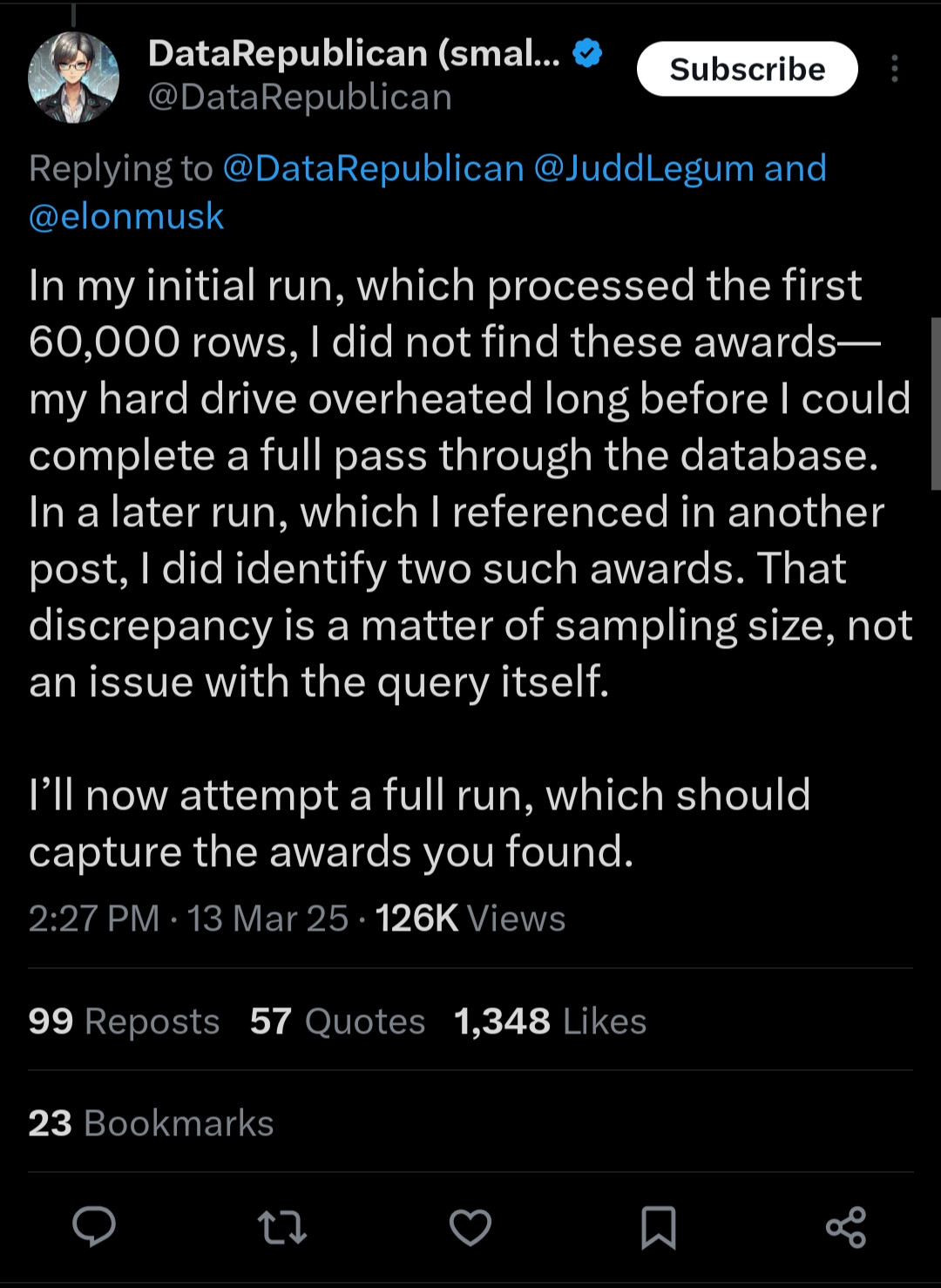Click the scrollbar thumb on the right edge
The width and height of the screenshot is (941, 1288).
click(936, 403)
